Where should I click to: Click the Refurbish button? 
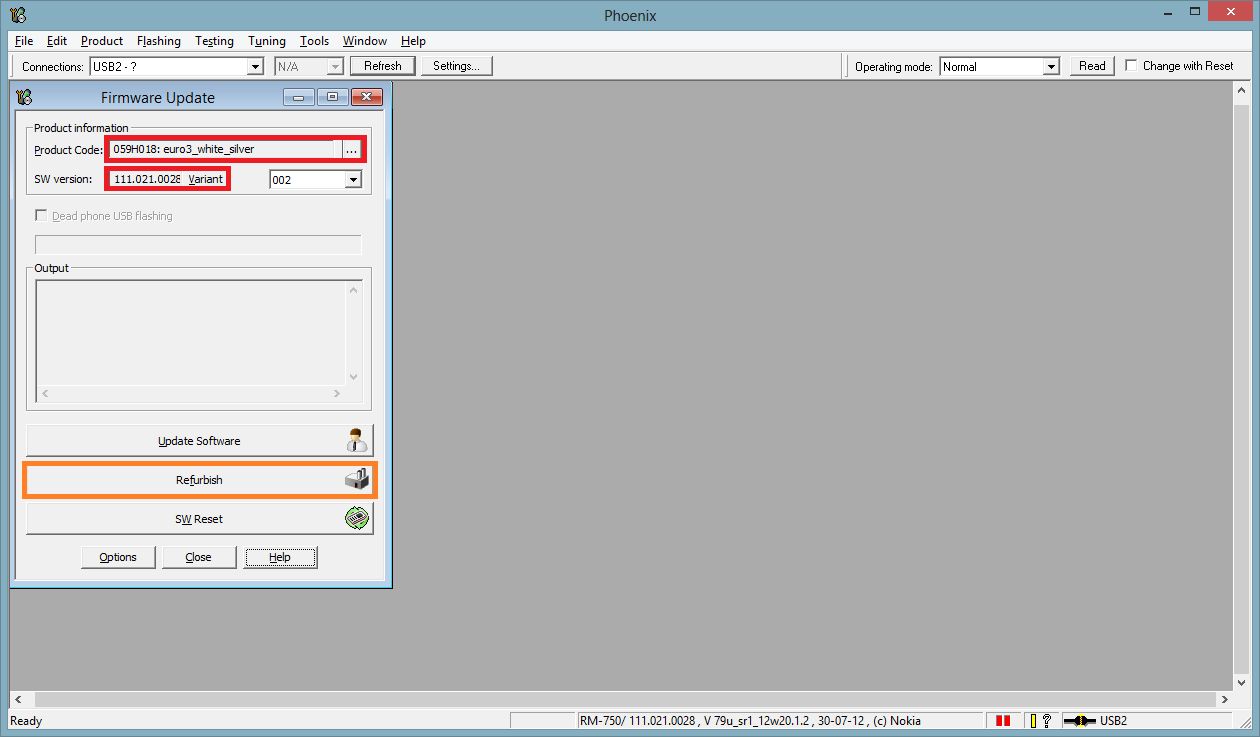click(199, 480)
